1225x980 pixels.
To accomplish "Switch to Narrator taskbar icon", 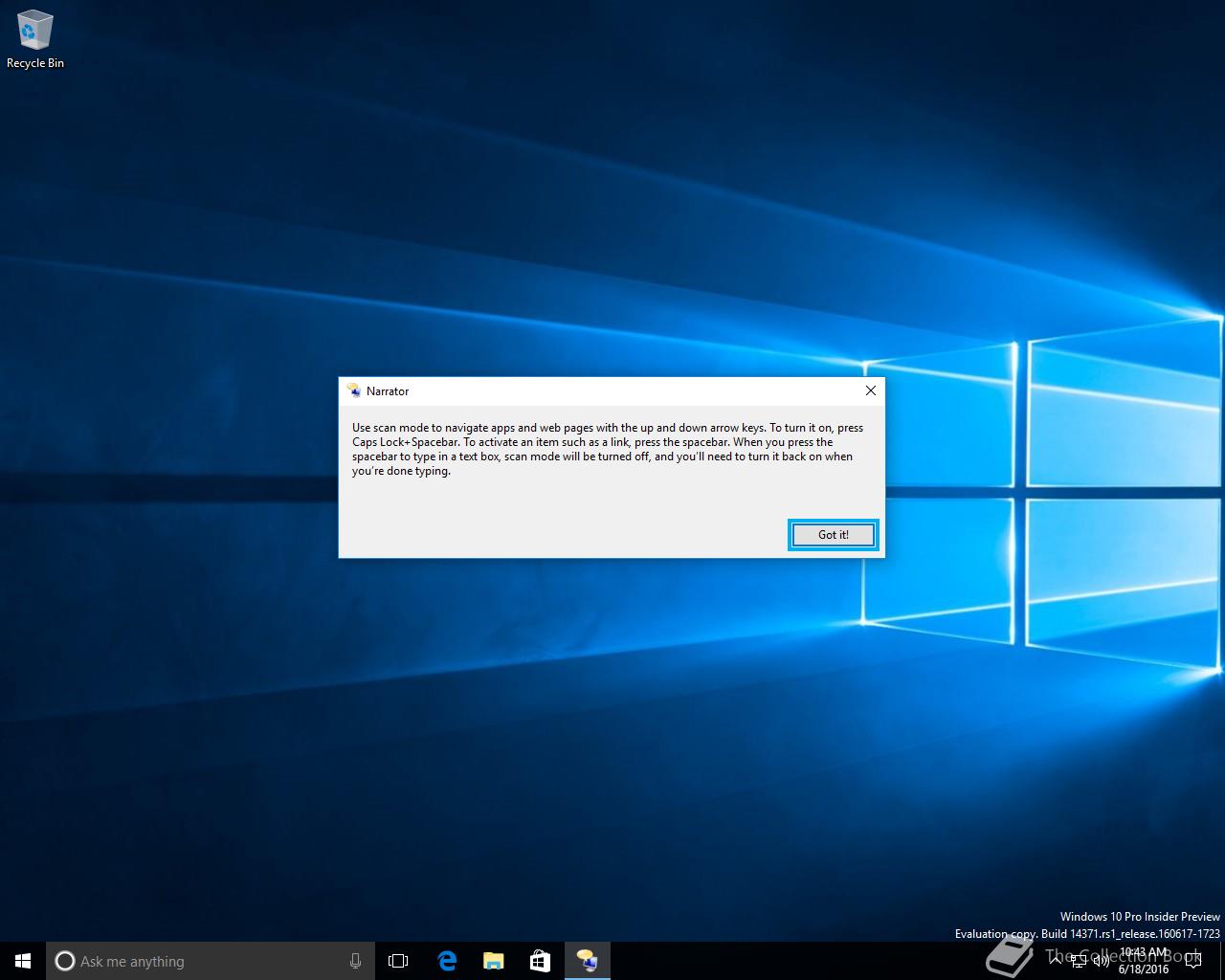I will click(587, 961).
